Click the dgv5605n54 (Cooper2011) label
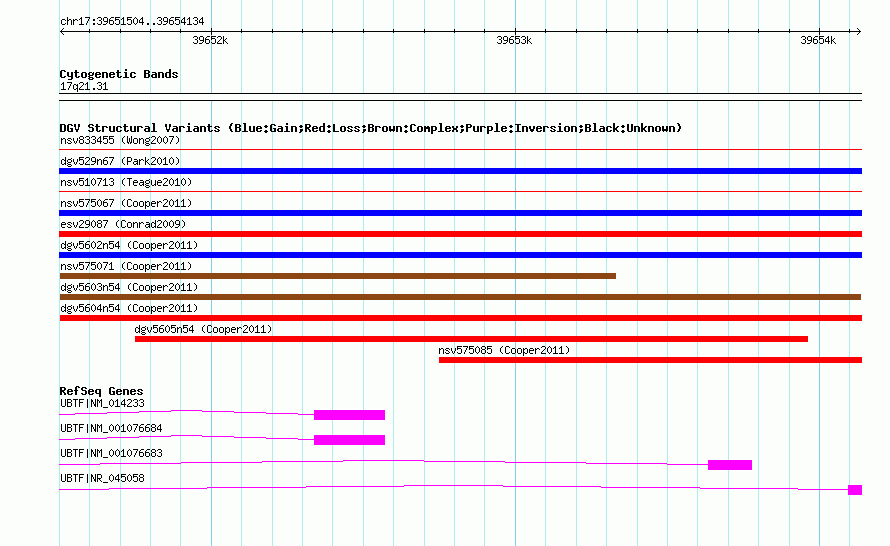 coord(203,329)
